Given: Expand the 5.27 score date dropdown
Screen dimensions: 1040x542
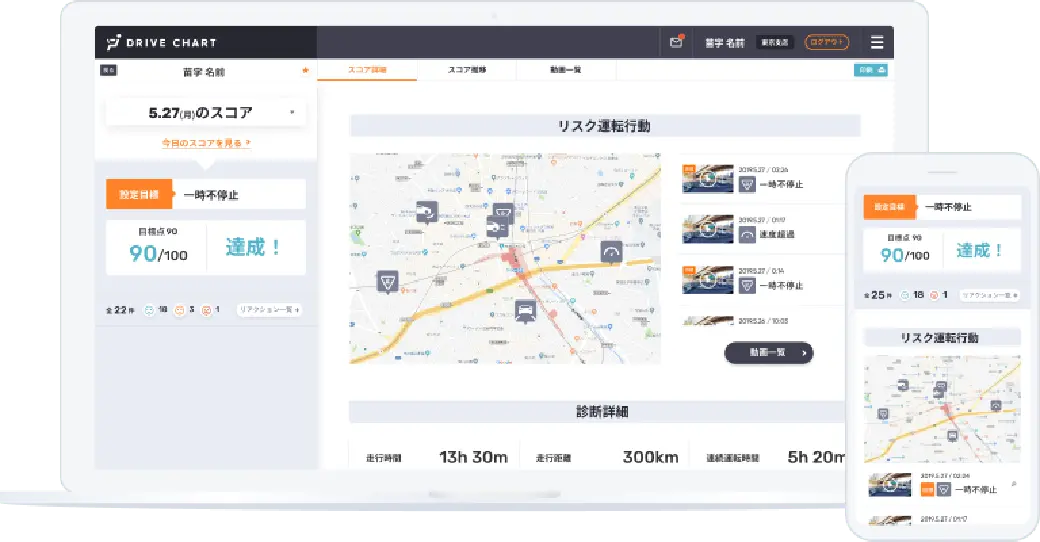Looking at the screenshot, I should [292, 112].
